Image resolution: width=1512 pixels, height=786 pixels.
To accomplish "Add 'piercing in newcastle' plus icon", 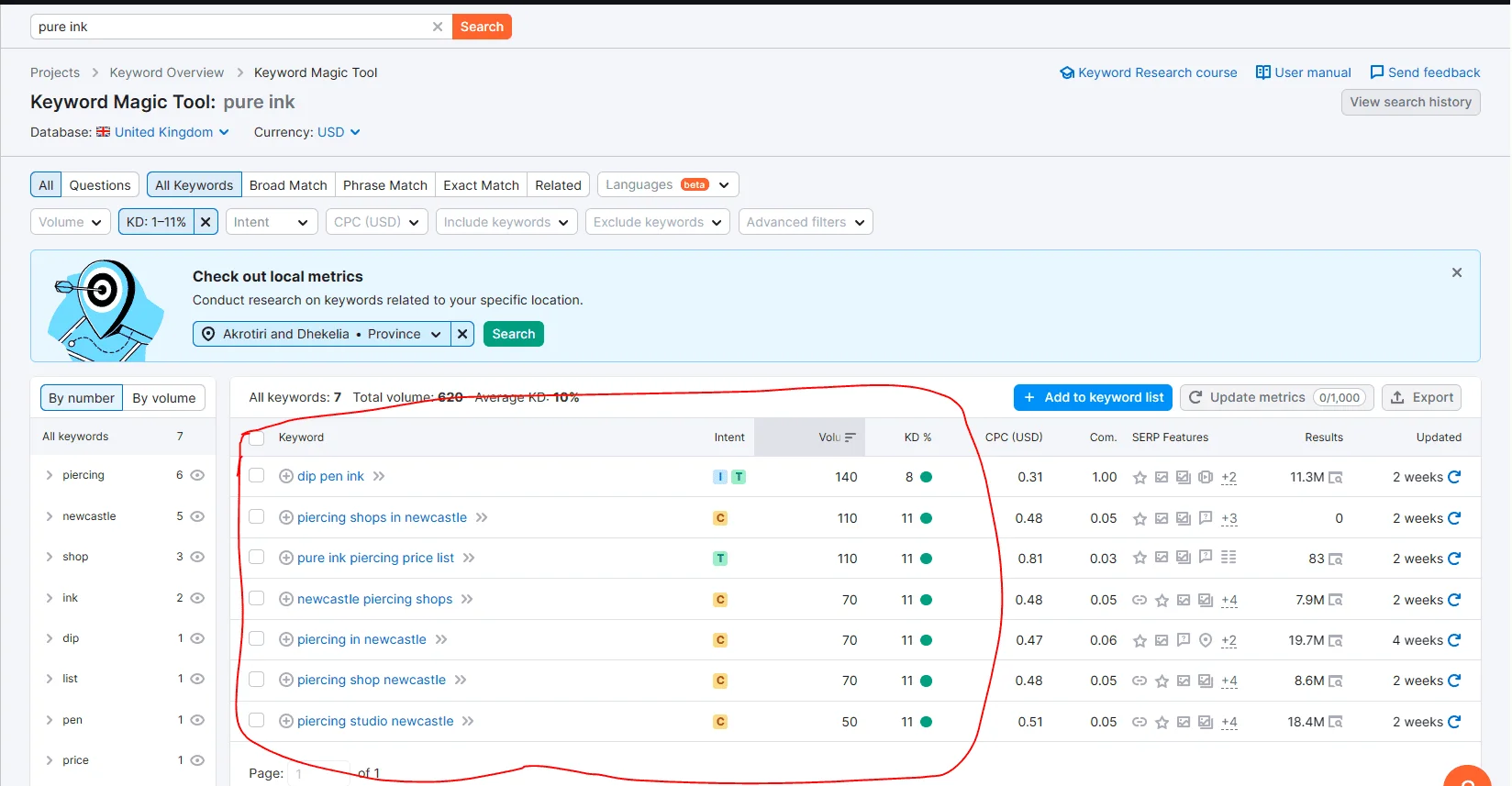I will tap(286, 639).
